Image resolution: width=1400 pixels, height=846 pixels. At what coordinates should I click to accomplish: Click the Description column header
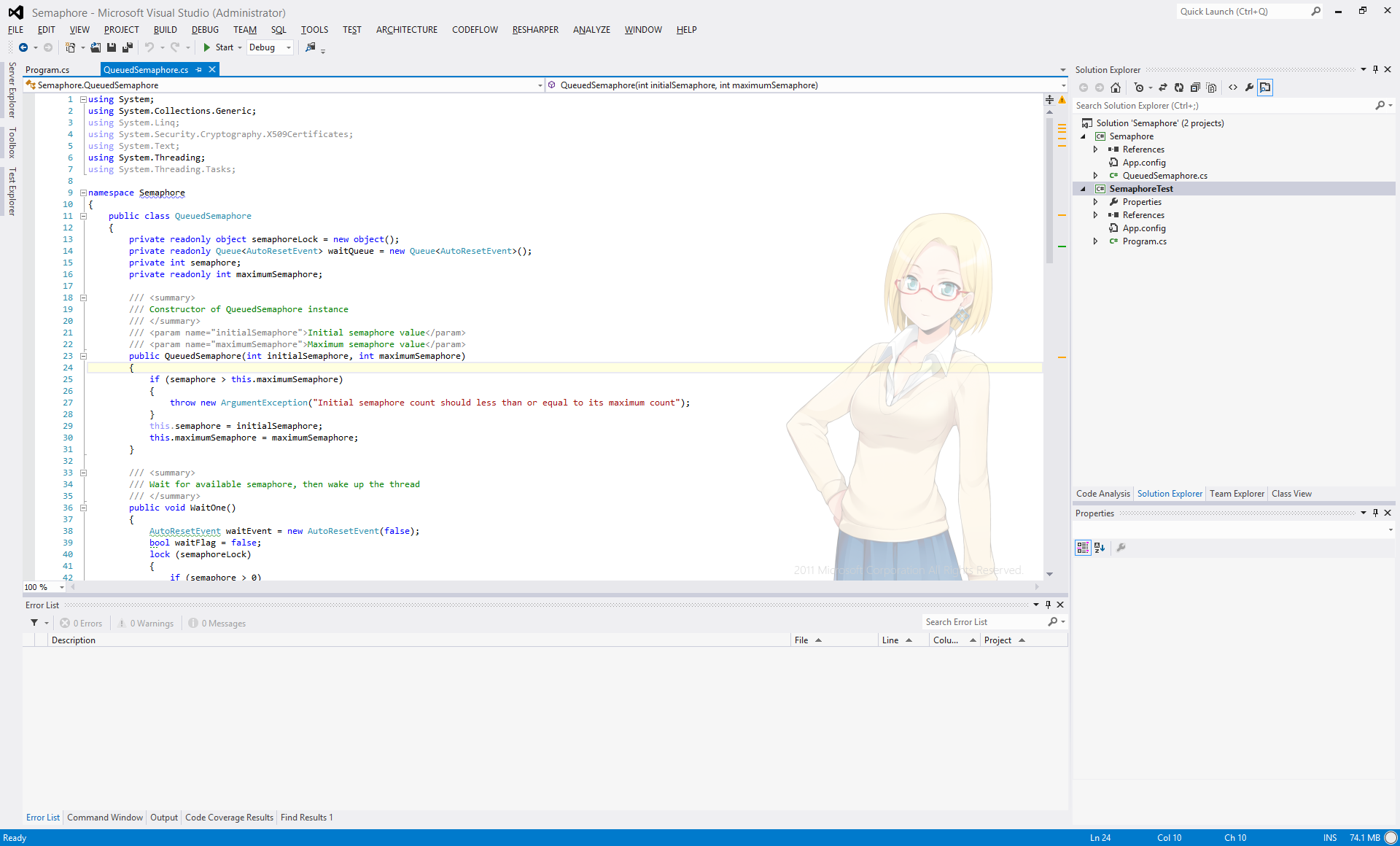coord(419,640)
